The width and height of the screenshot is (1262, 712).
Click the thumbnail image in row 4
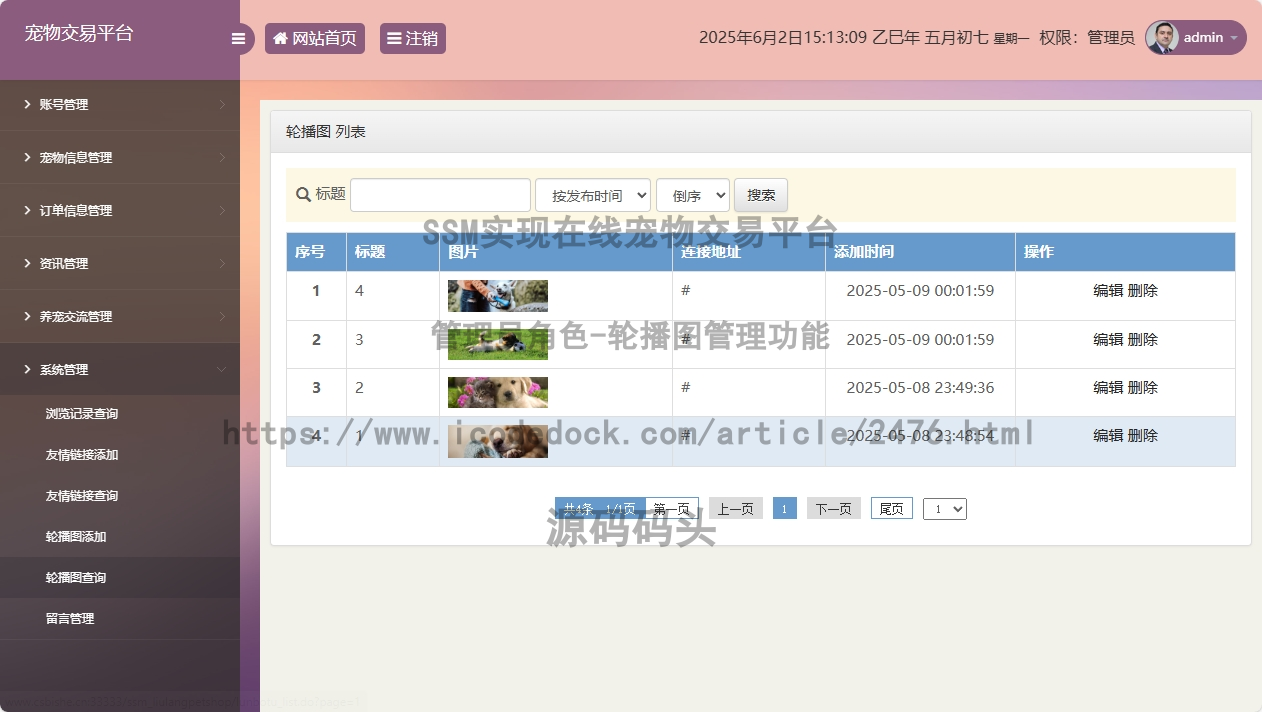(498, 441)
